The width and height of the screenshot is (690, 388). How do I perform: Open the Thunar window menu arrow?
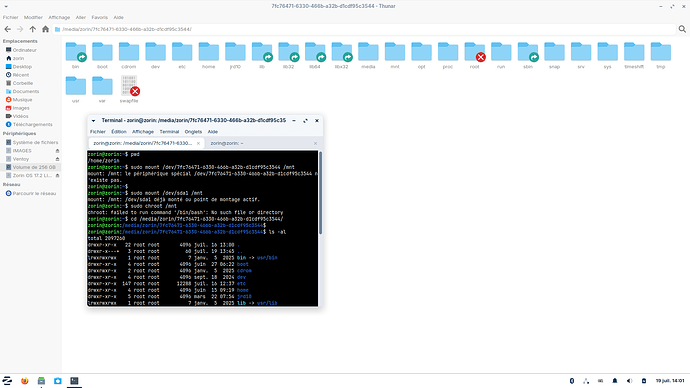pos(6,6)
